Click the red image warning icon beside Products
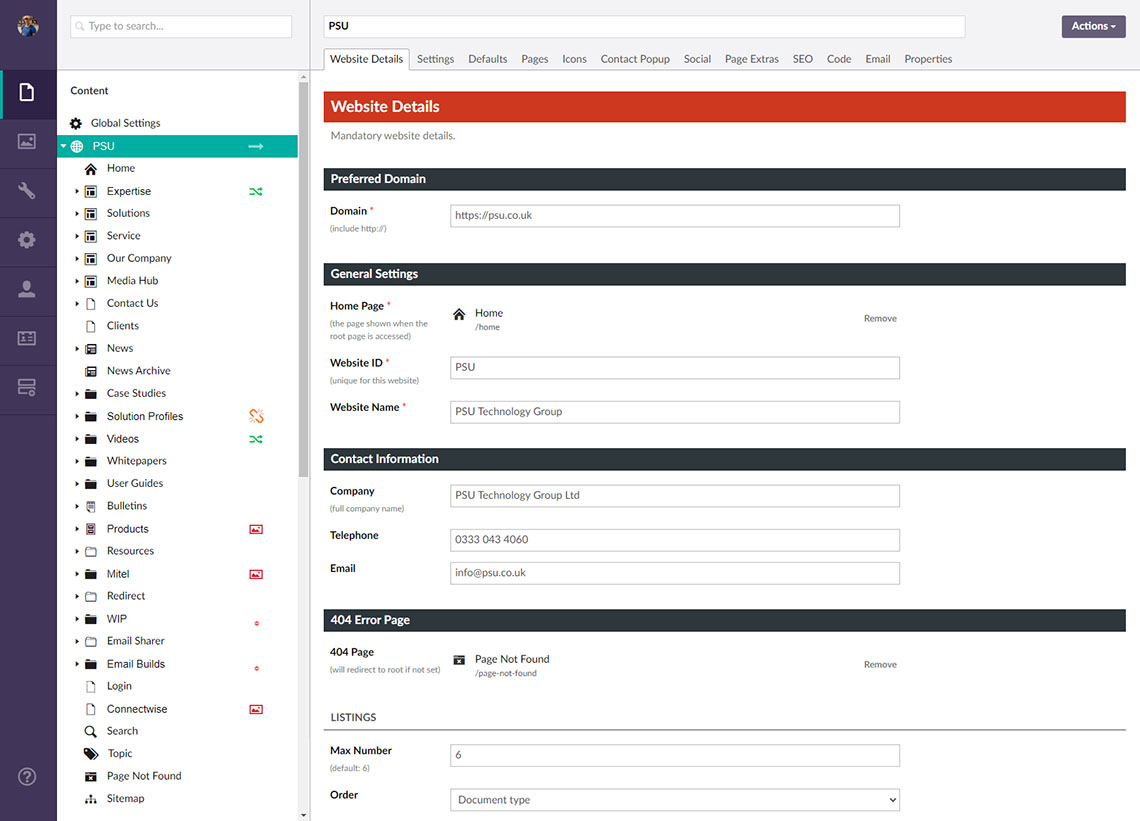 click(255, 528)
